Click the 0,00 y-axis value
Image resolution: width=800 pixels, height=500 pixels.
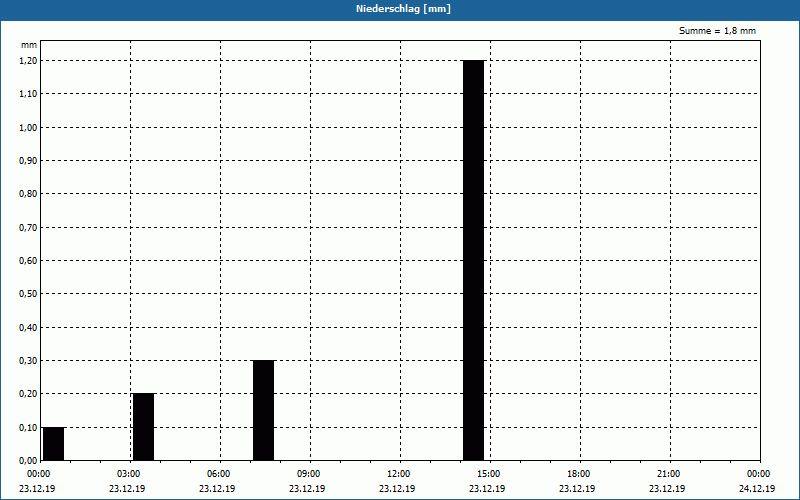pos(28,461)
